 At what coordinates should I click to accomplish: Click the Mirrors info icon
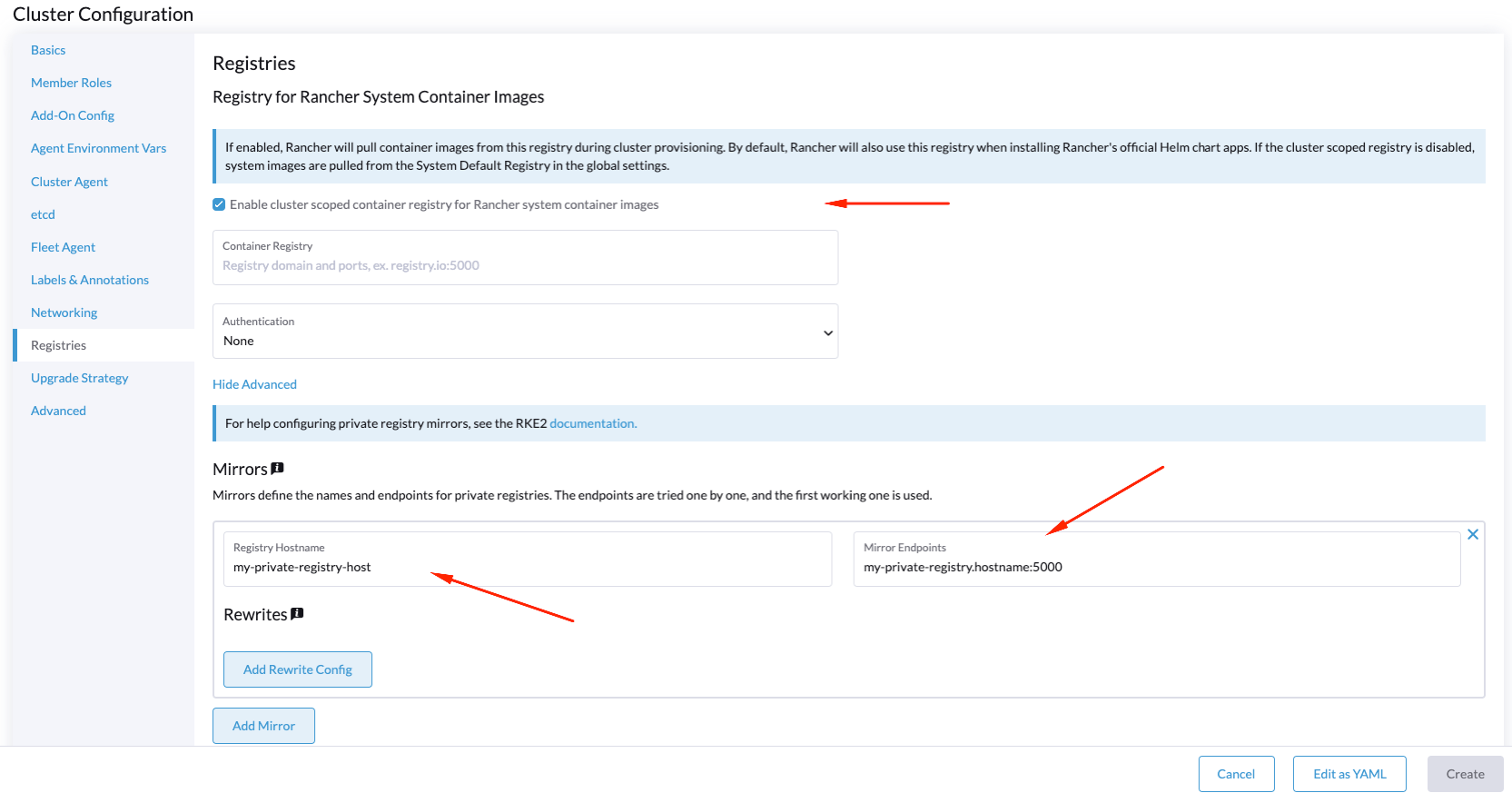tap(278, 468)
